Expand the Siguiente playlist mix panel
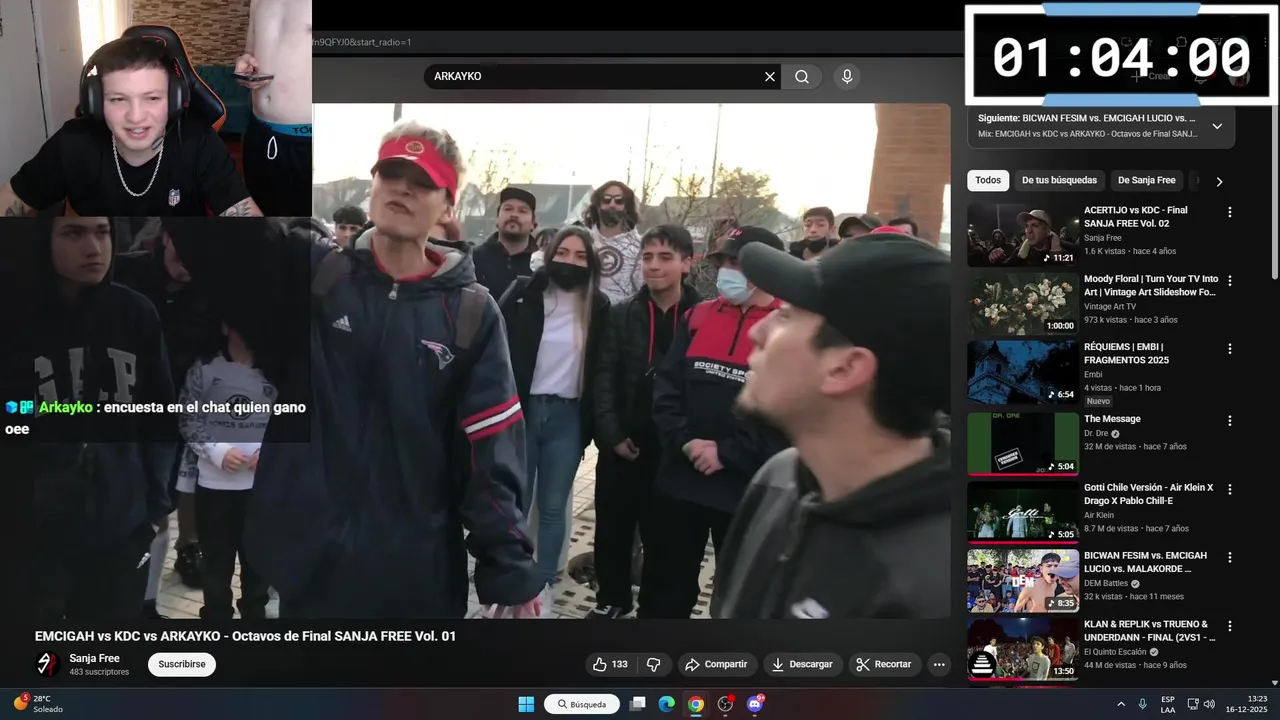This screenshot has width=1280, height=720. click(x=1217, y=126)
